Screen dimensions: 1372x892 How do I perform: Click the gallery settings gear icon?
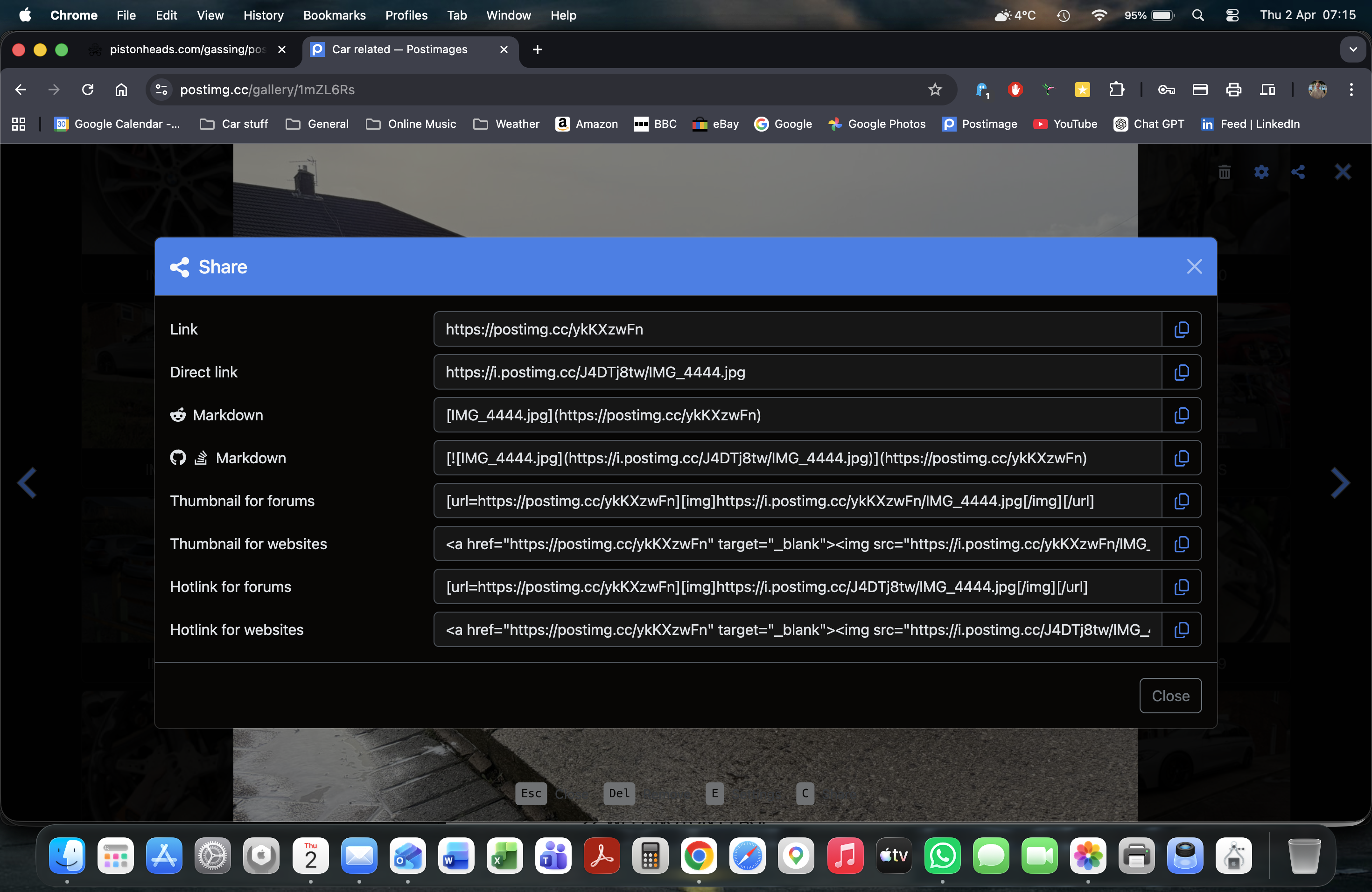[x=1261, y=172]
